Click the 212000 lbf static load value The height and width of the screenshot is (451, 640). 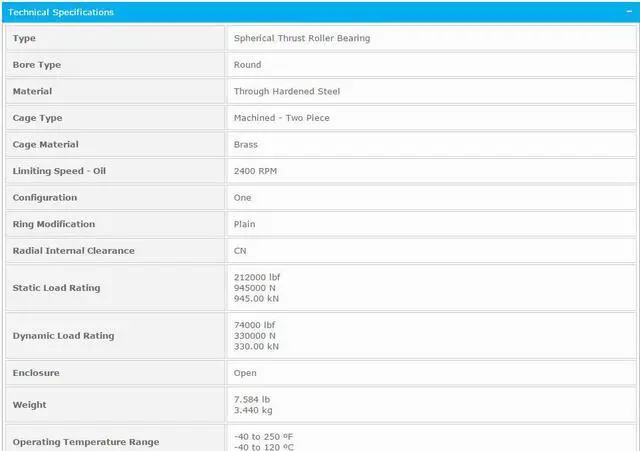[x=256, y=275]
